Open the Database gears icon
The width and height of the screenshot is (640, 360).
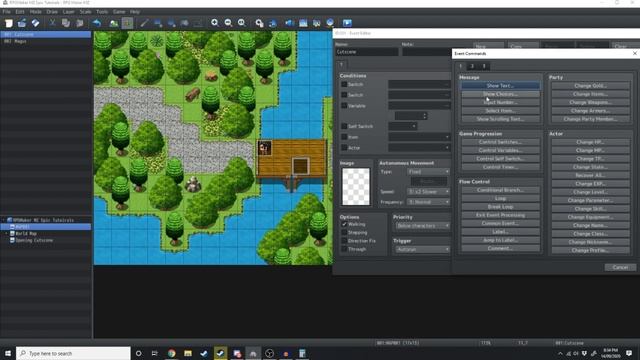(x=259, y=23)
